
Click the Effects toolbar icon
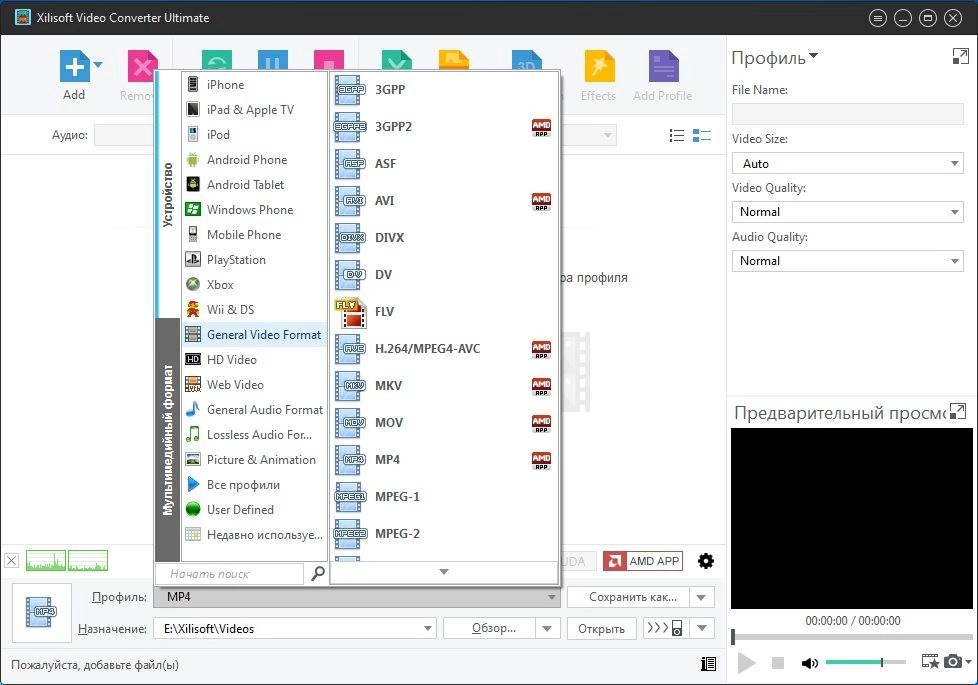coord(599,66)
